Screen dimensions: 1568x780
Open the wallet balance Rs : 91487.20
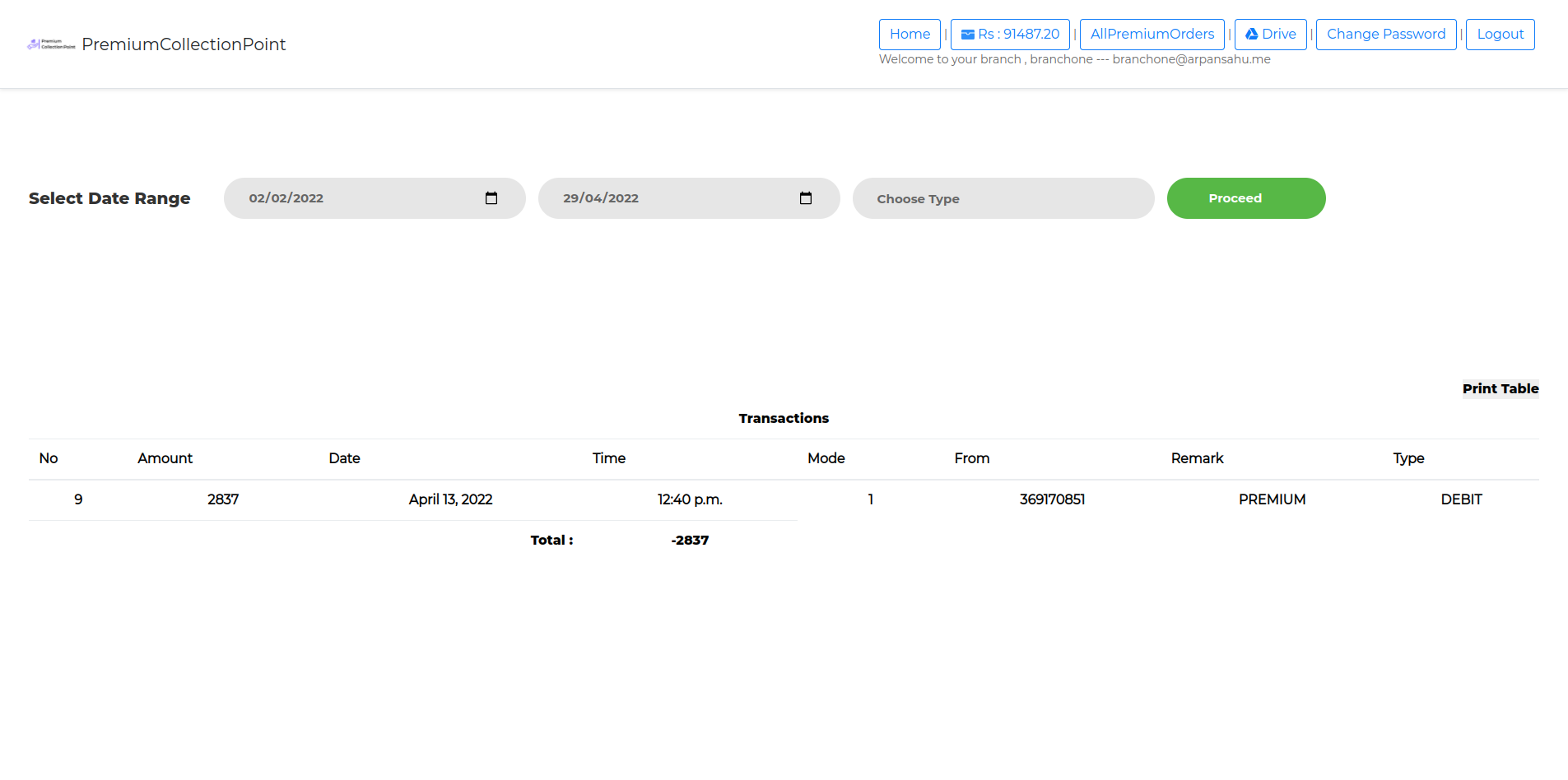(x=1010, y=35)
